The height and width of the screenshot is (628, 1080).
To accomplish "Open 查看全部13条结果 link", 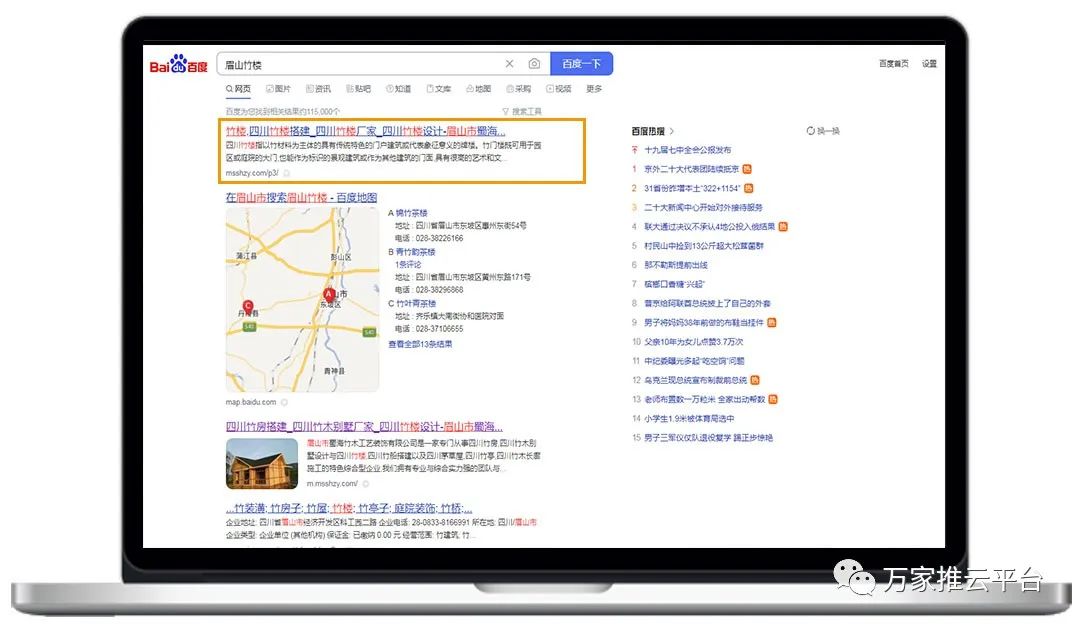I will coord(420,344).
